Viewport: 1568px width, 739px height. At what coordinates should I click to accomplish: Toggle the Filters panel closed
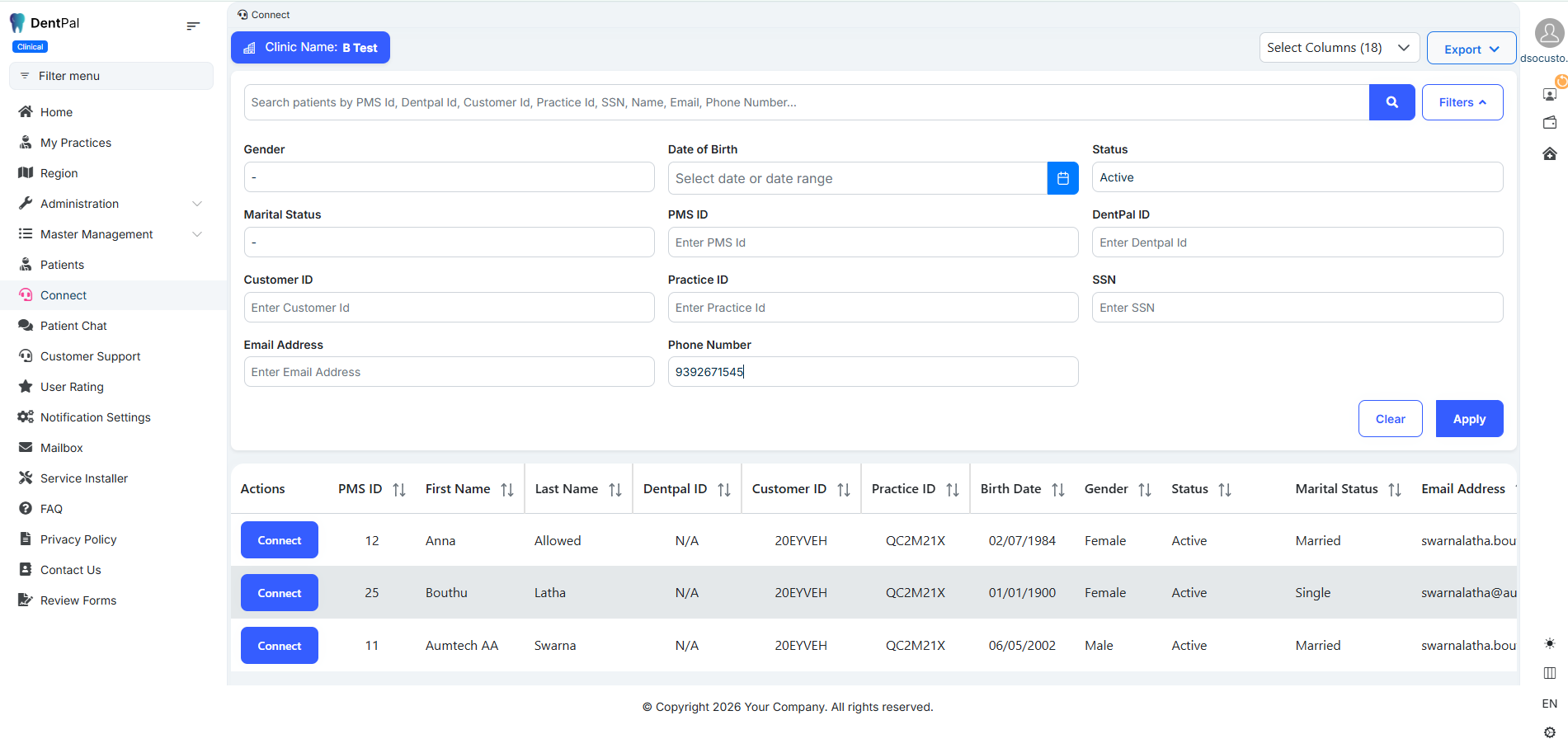click(x=1462, y=102)
